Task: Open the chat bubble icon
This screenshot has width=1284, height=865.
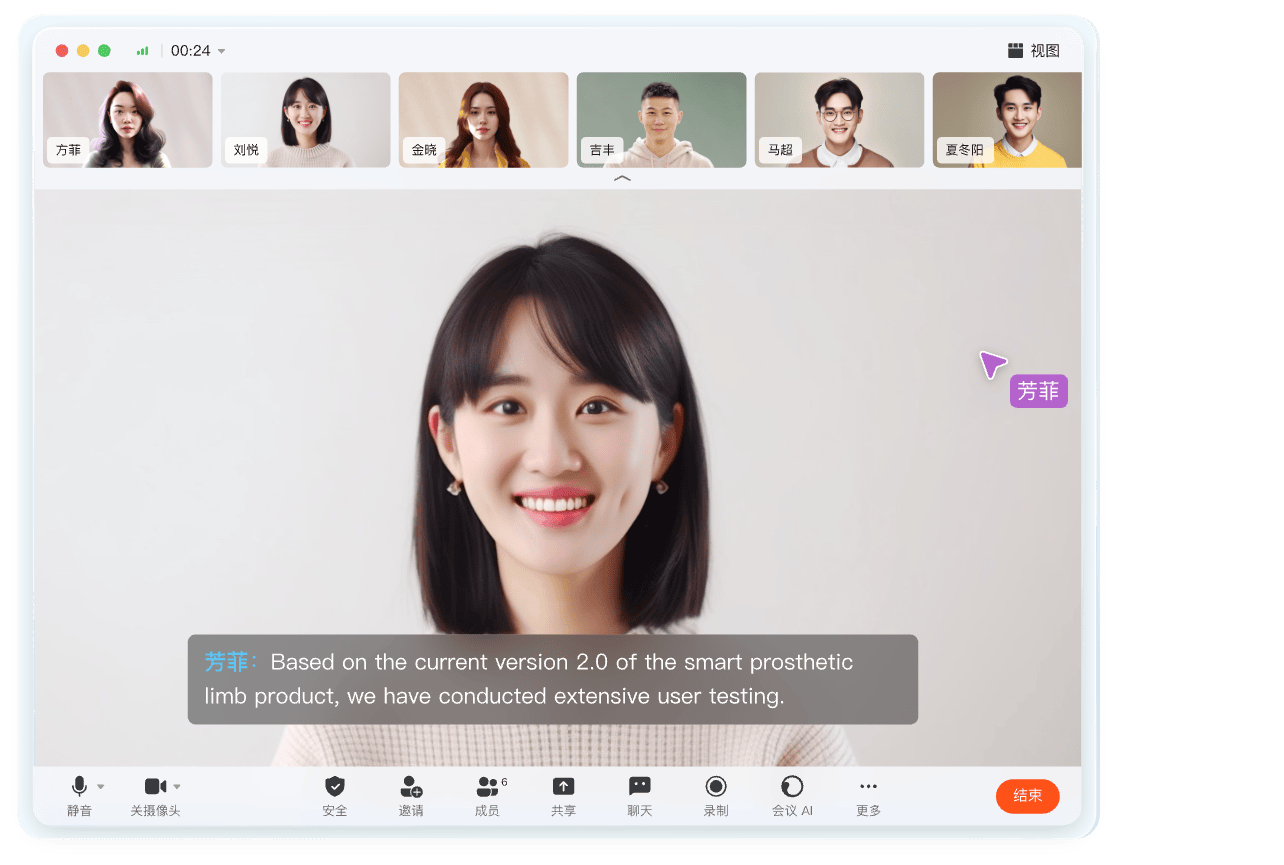Action: [640, 786]
